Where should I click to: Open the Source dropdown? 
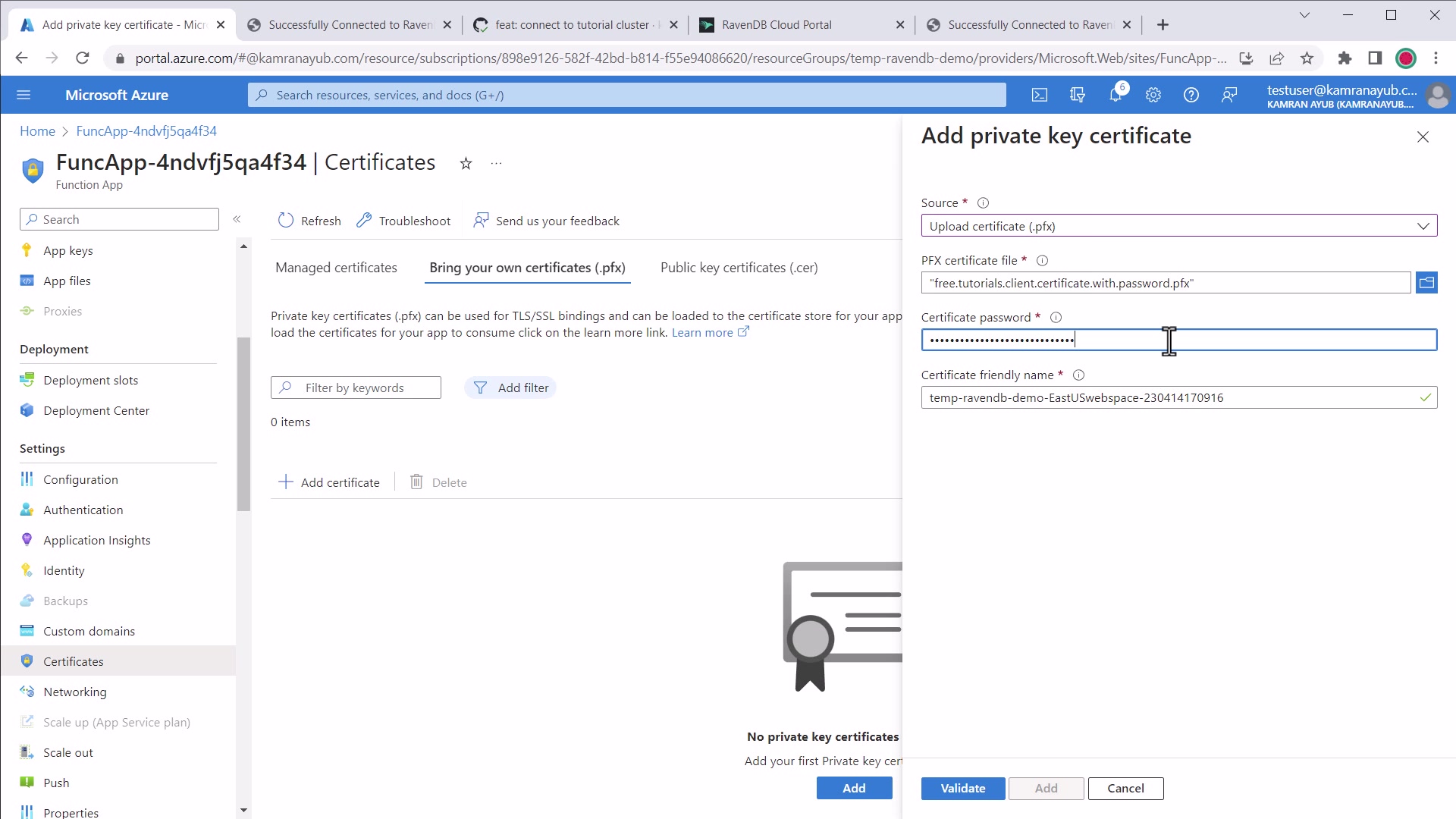tap(1179, 226)
